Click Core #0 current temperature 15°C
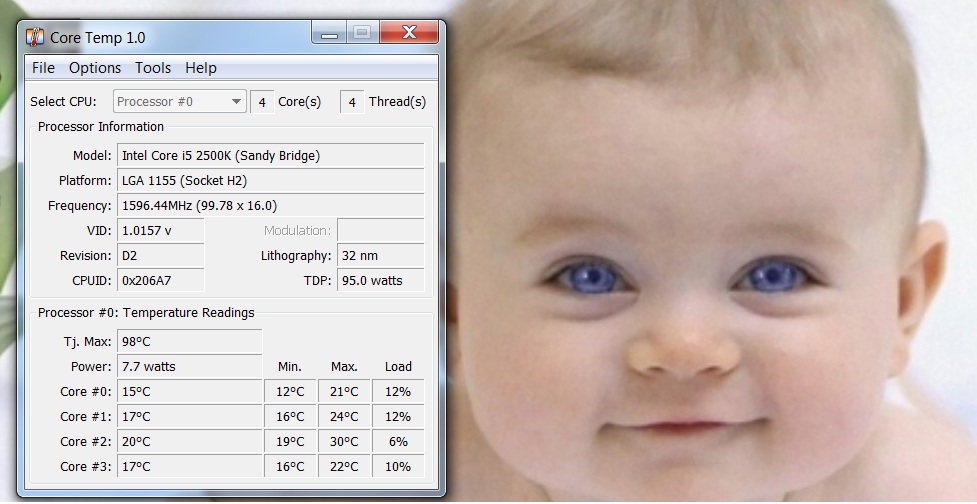977x504 pixels. click(x=189, y=392)
